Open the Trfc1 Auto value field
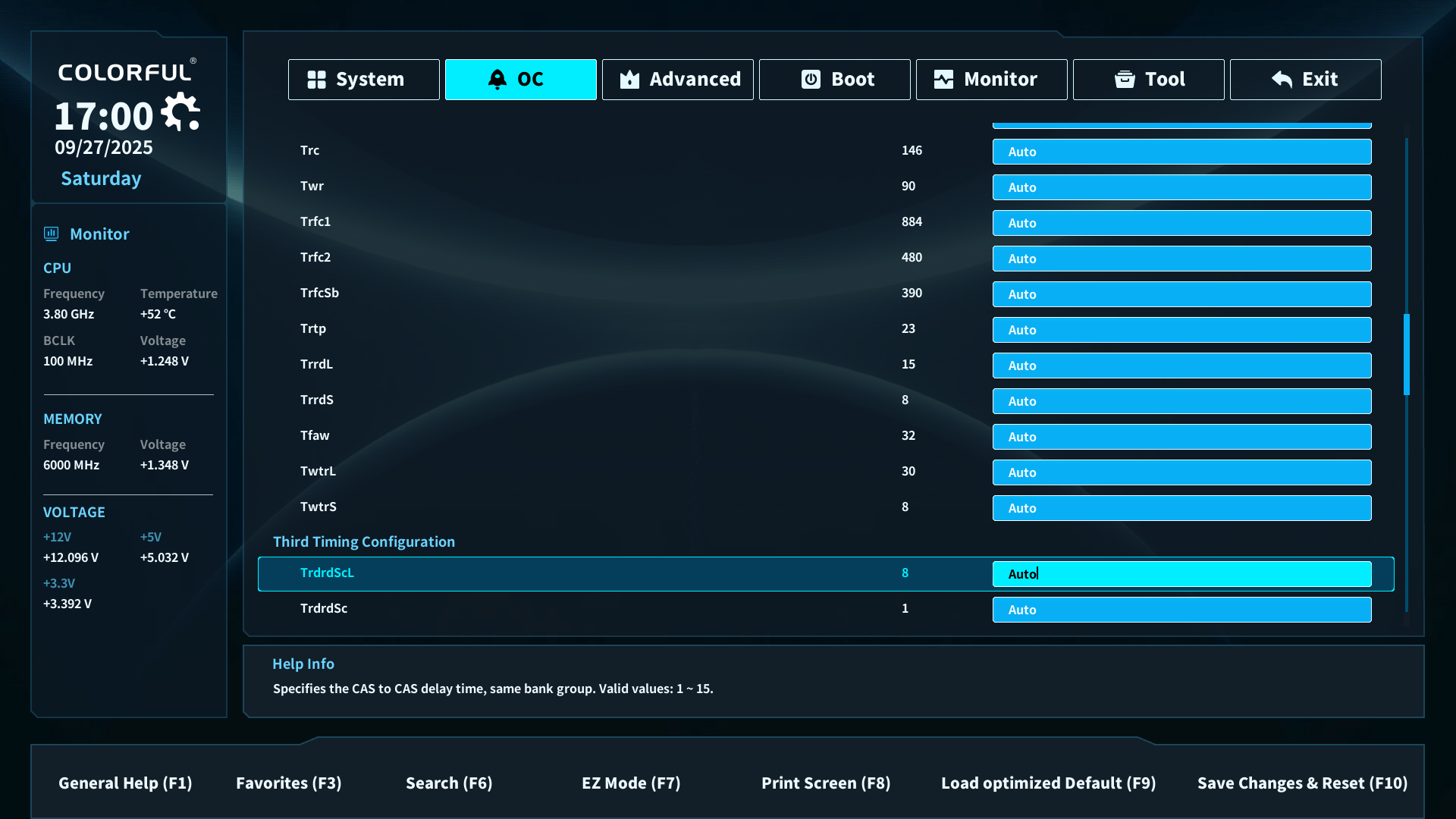Screen dimensions: 1456x819 pos(1181,223)
